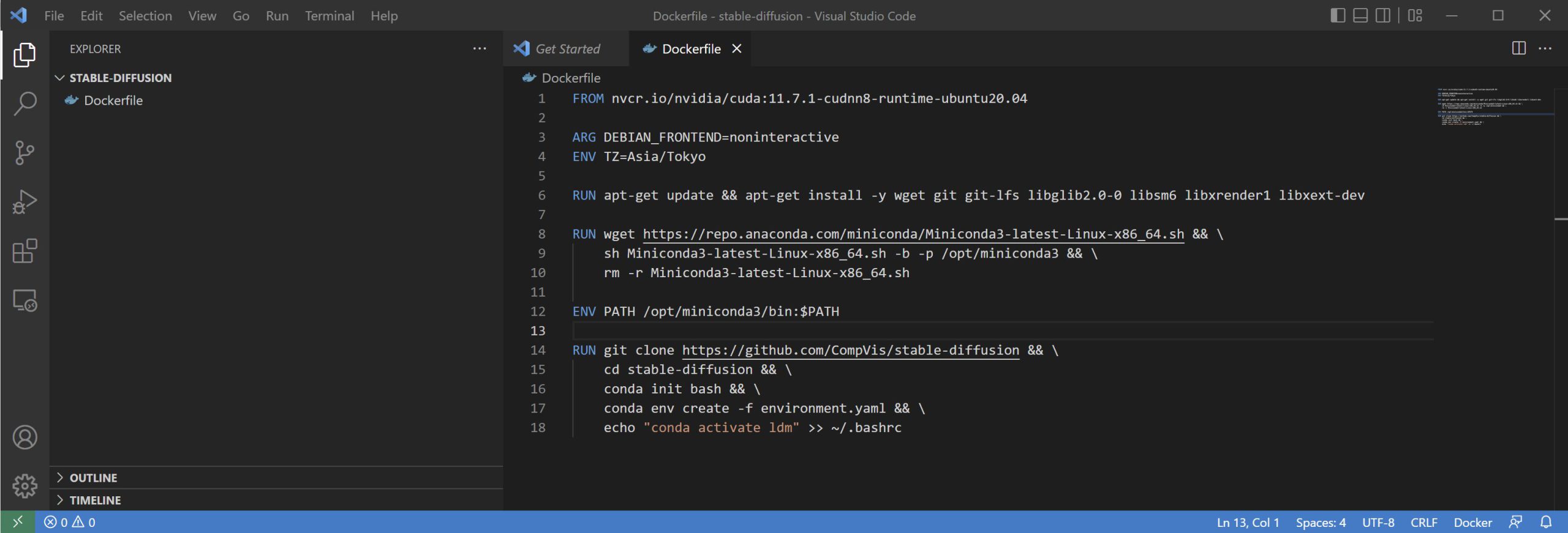This screenshot has width=1568, height=533.
Task: Open Remote Explorer in activity bar
Action: (24, 300)
